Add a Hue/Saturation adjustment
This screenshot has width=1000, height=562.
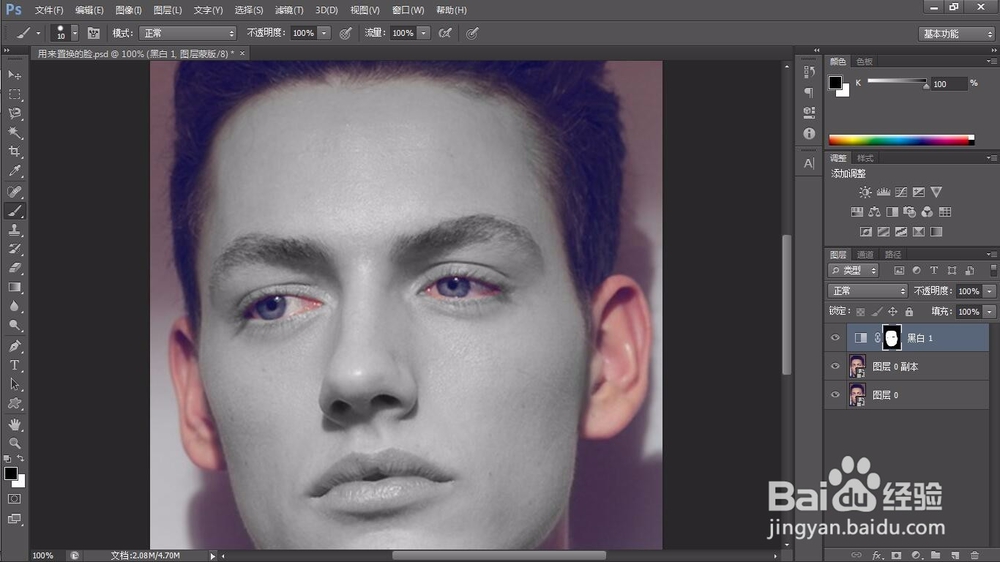click(x=857, y=212)
